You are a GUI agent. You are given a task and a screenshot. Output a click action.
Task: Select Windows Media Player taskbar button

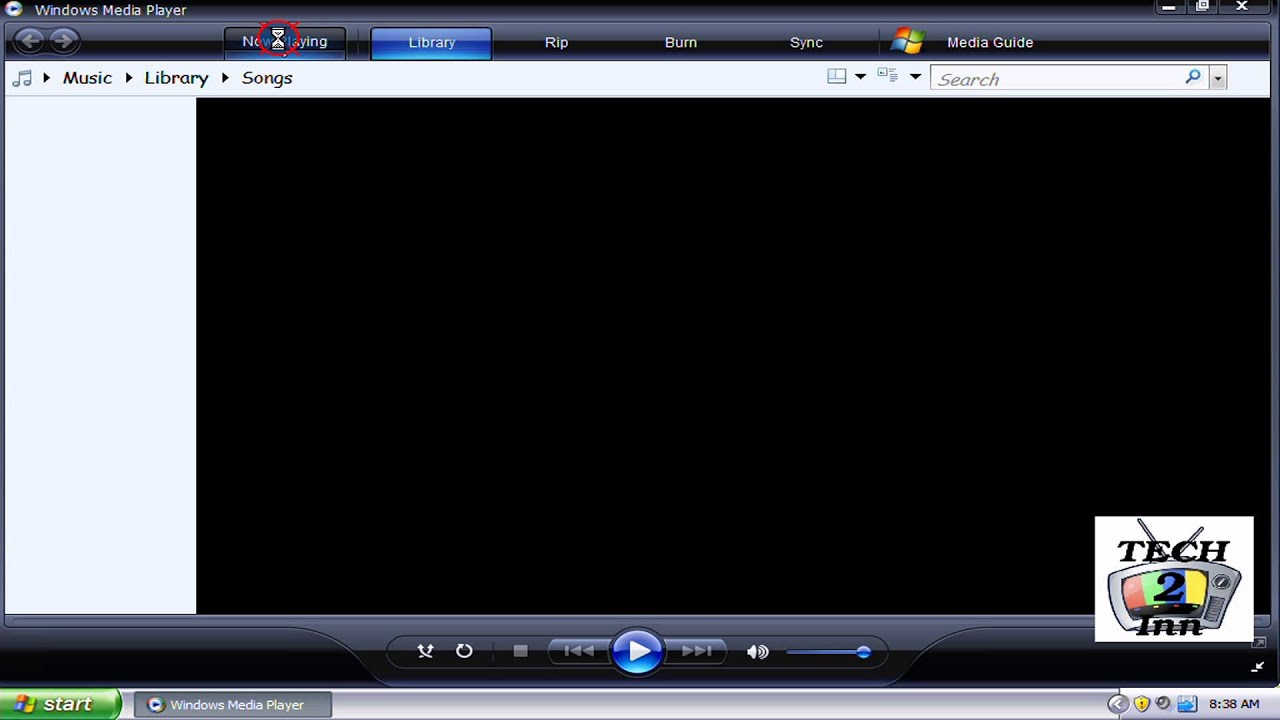click(232, 705)
